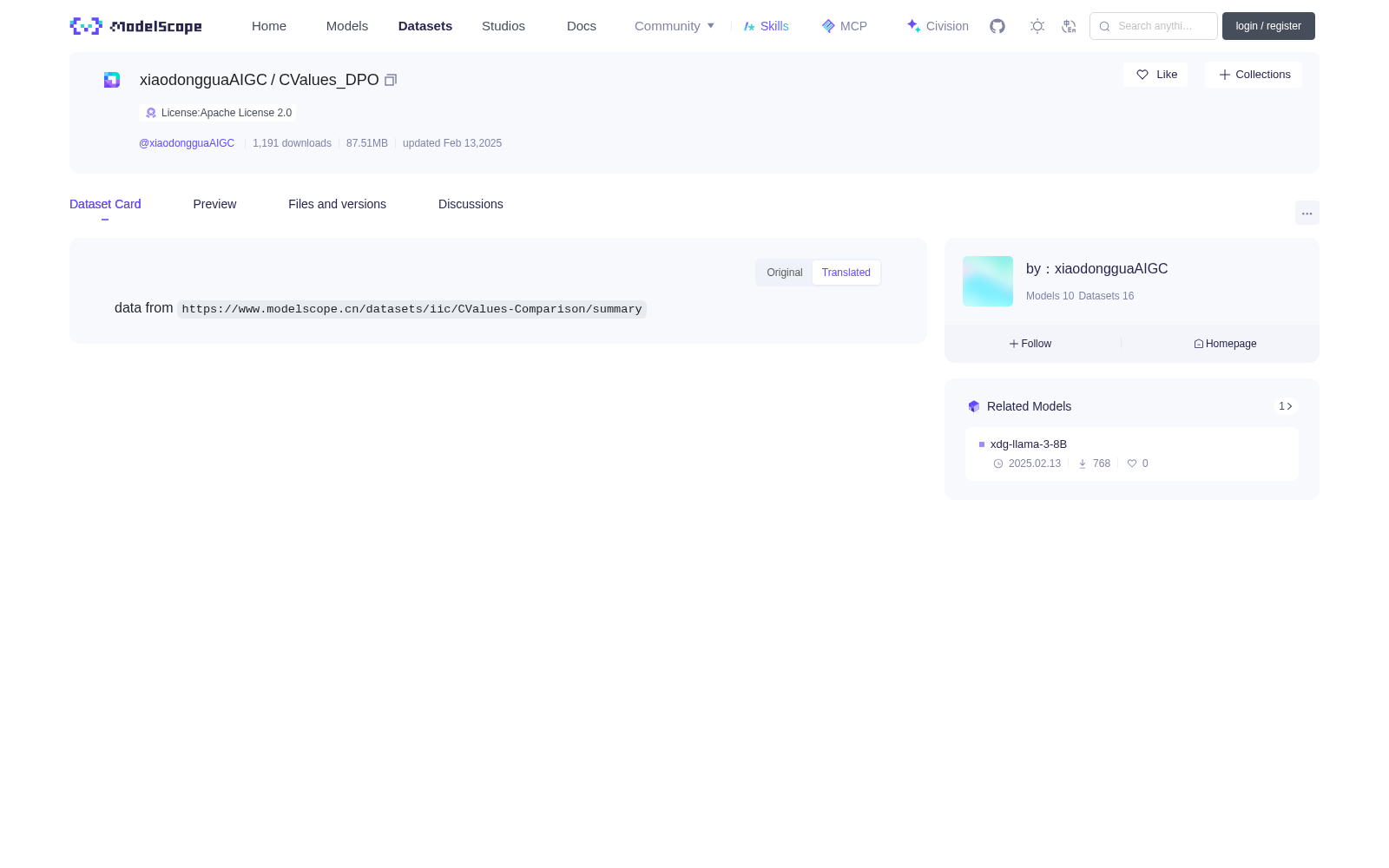
Task: Click the plus icon on Collections
Action: pos(1225,75)
